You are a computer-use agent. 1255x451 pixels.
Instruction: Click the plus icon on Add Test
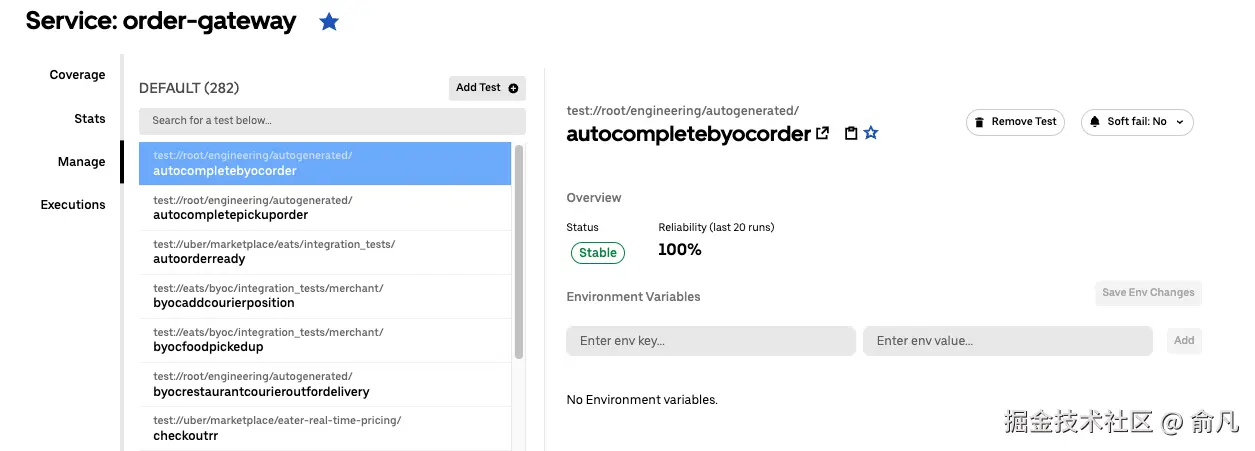514,88
